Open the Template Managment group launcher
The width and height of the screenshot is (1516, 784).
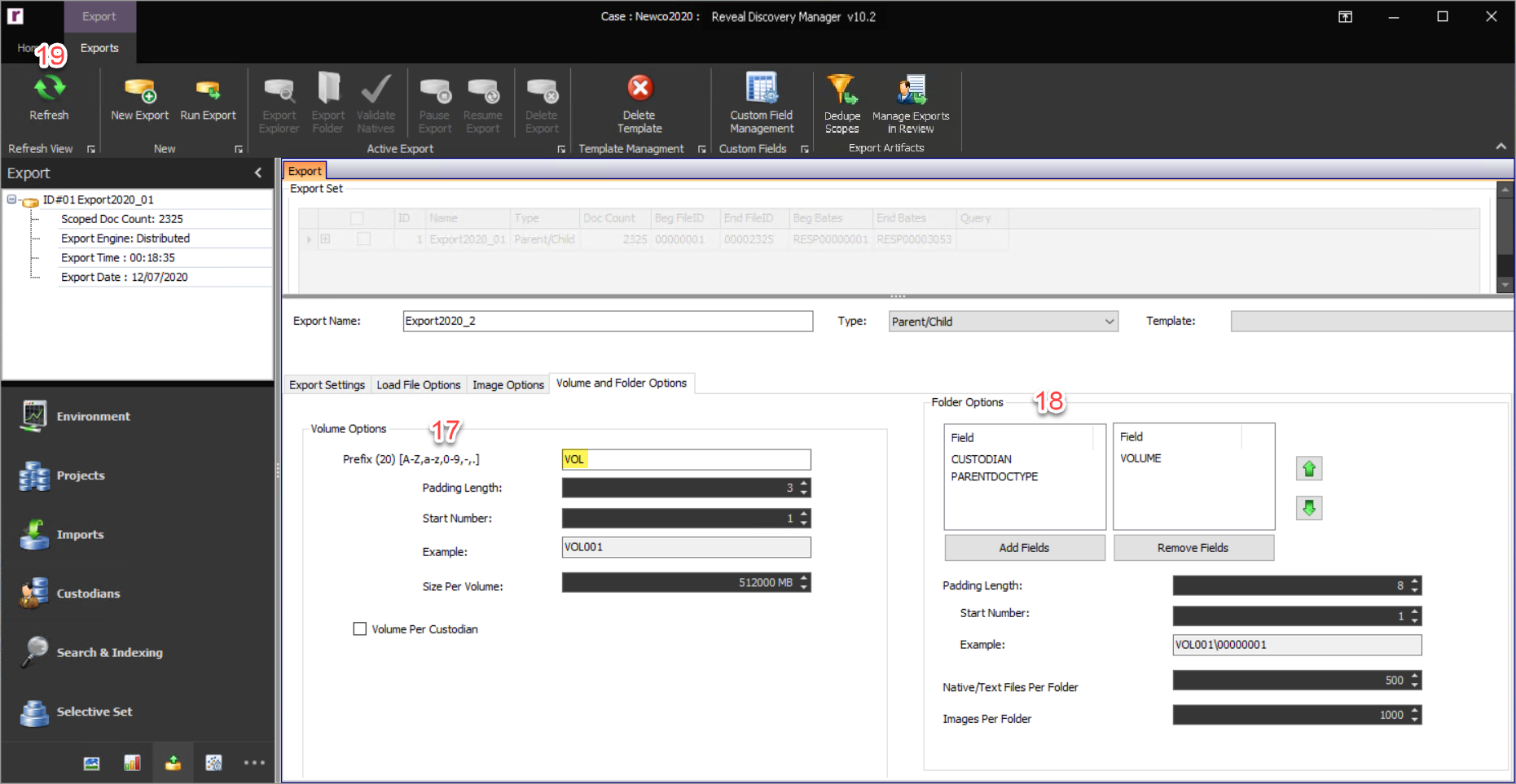click(702, 150)
